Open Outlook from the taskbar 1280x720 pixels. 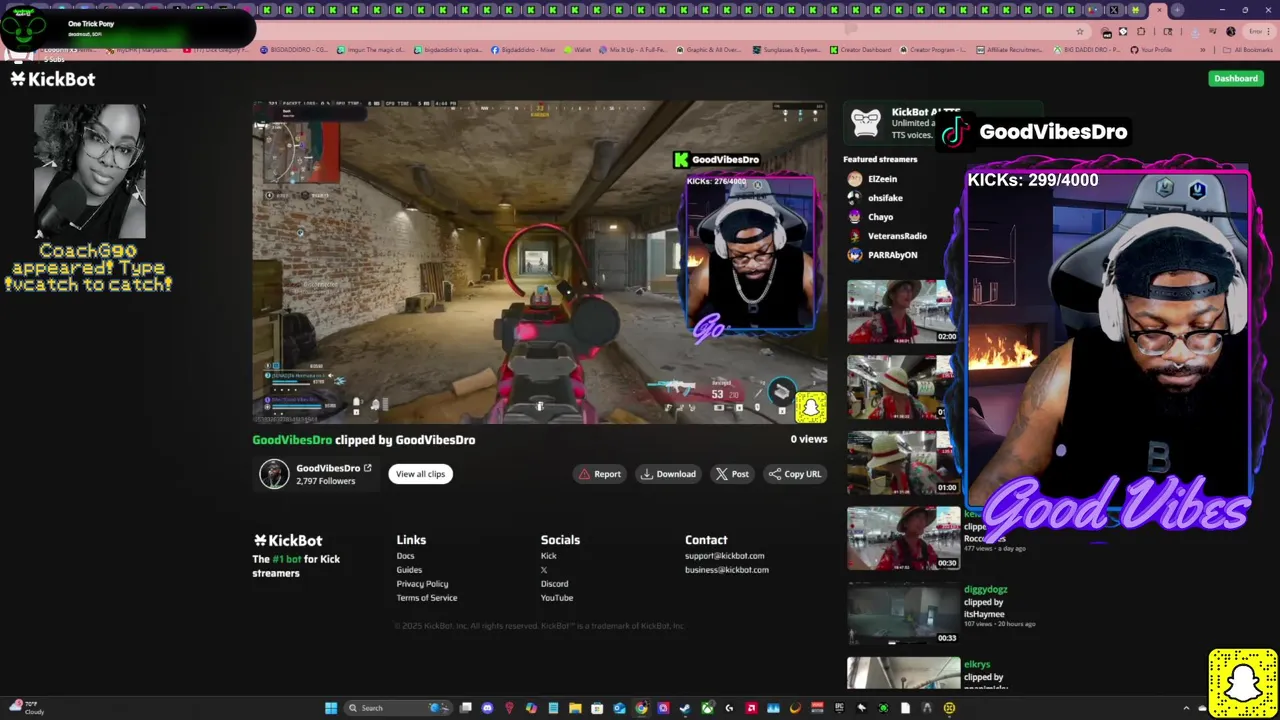pyautogui.click(x=619, y=708)
